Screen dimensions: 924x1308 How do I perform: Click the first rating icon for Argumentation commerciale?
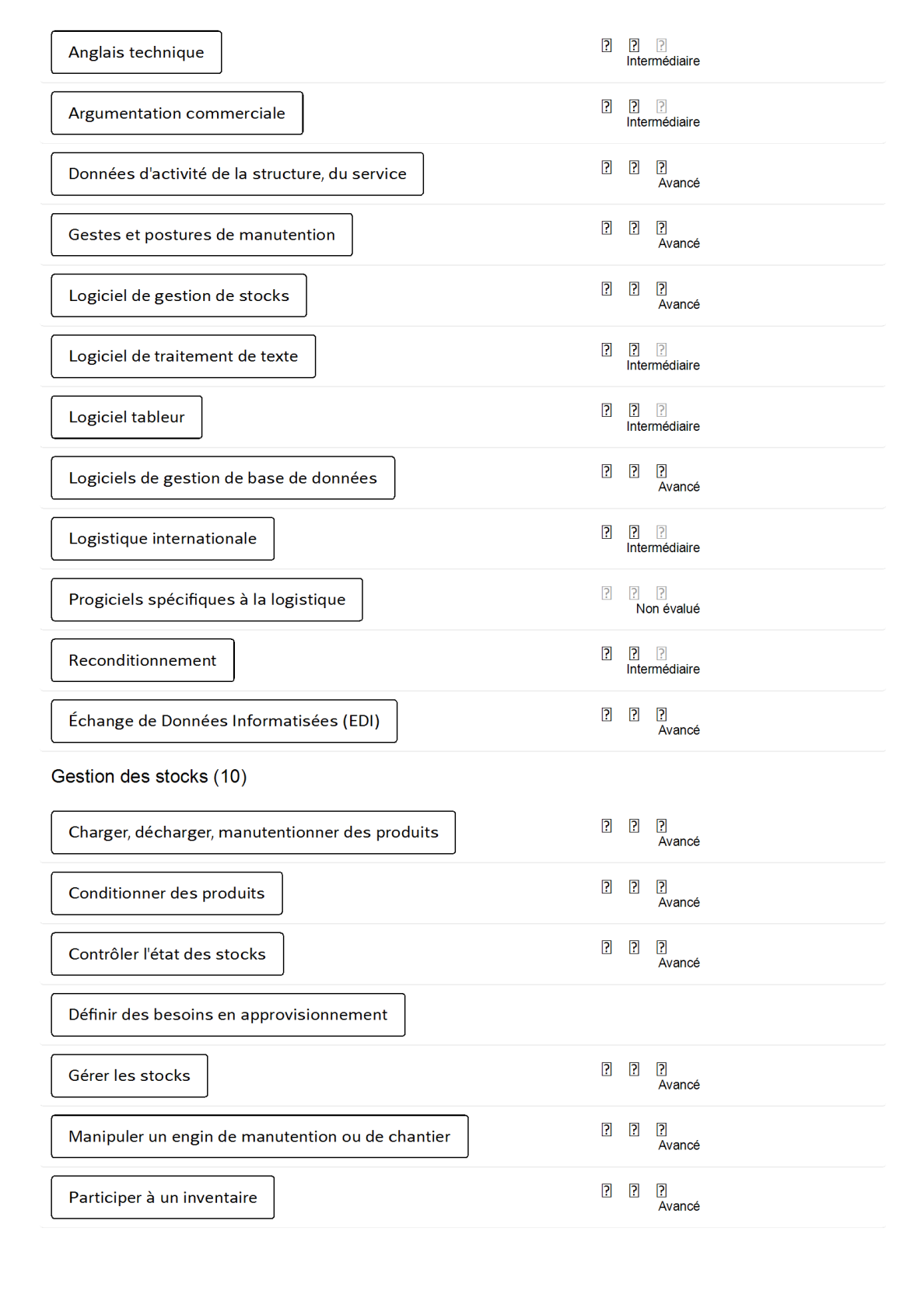tap(607, 107)
